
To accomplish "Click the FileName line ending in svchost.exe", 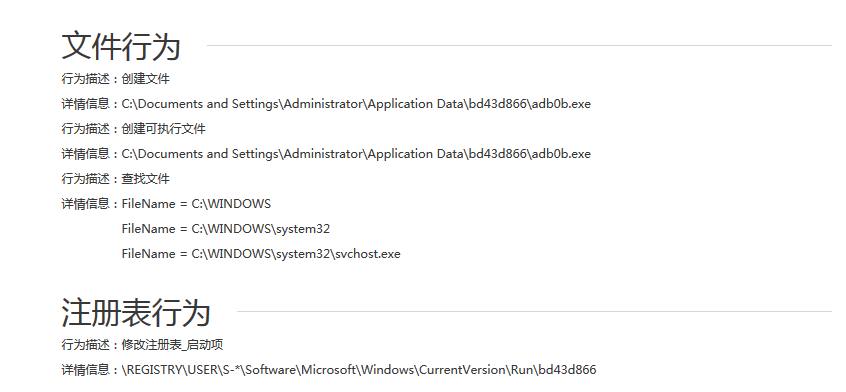I will pyautogui.click(x=261, y=253).
